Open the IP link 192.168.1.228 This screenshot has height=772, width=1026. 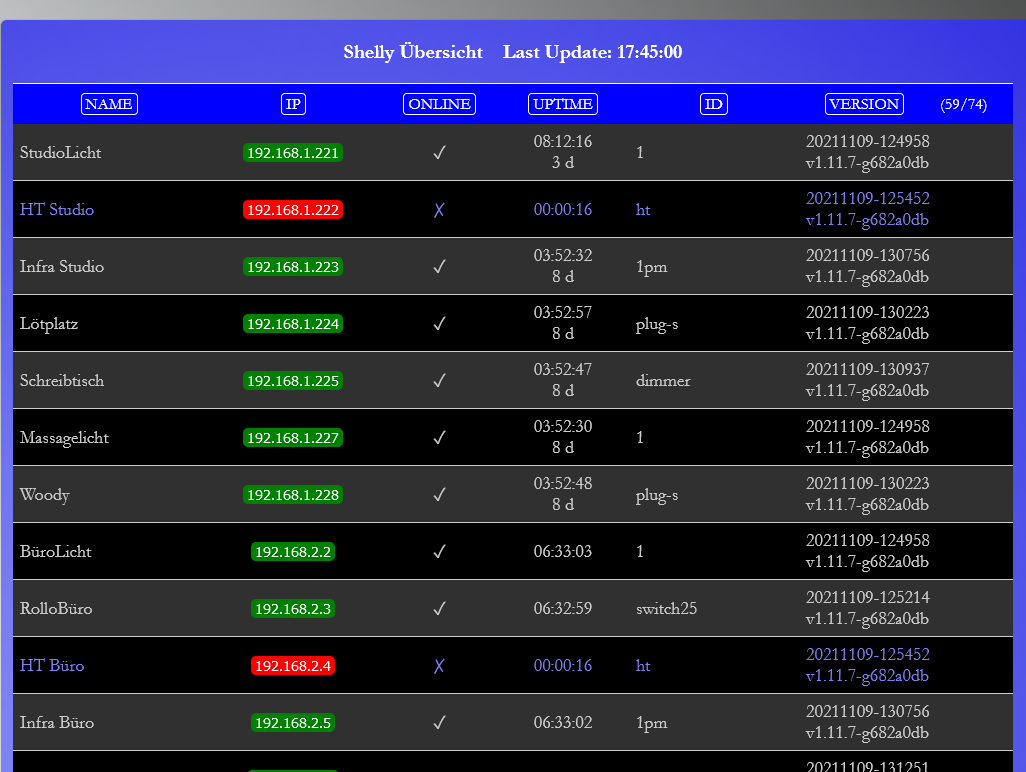tap(293, 495)
